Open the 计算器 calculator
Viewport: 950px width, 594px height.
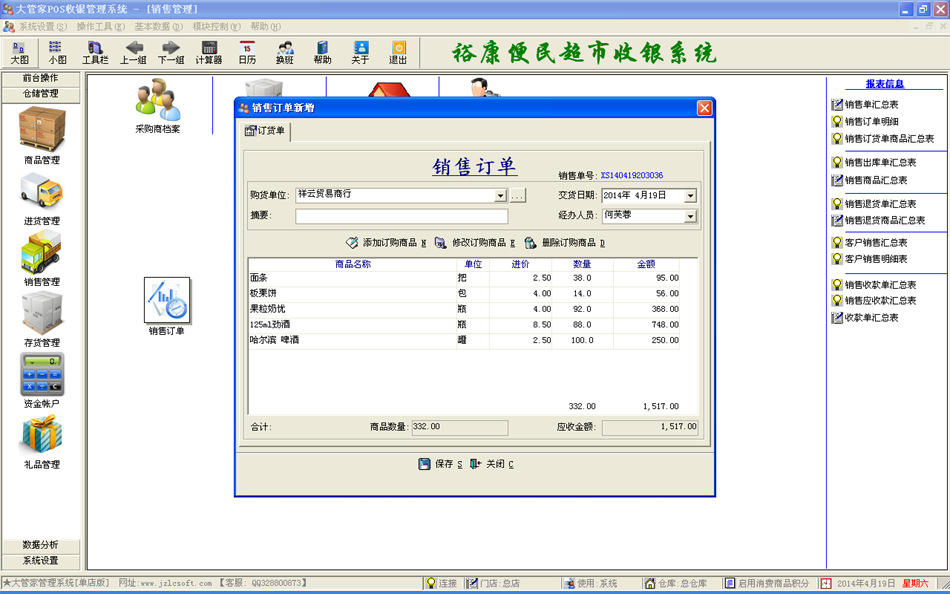click(x=209, y=53)
